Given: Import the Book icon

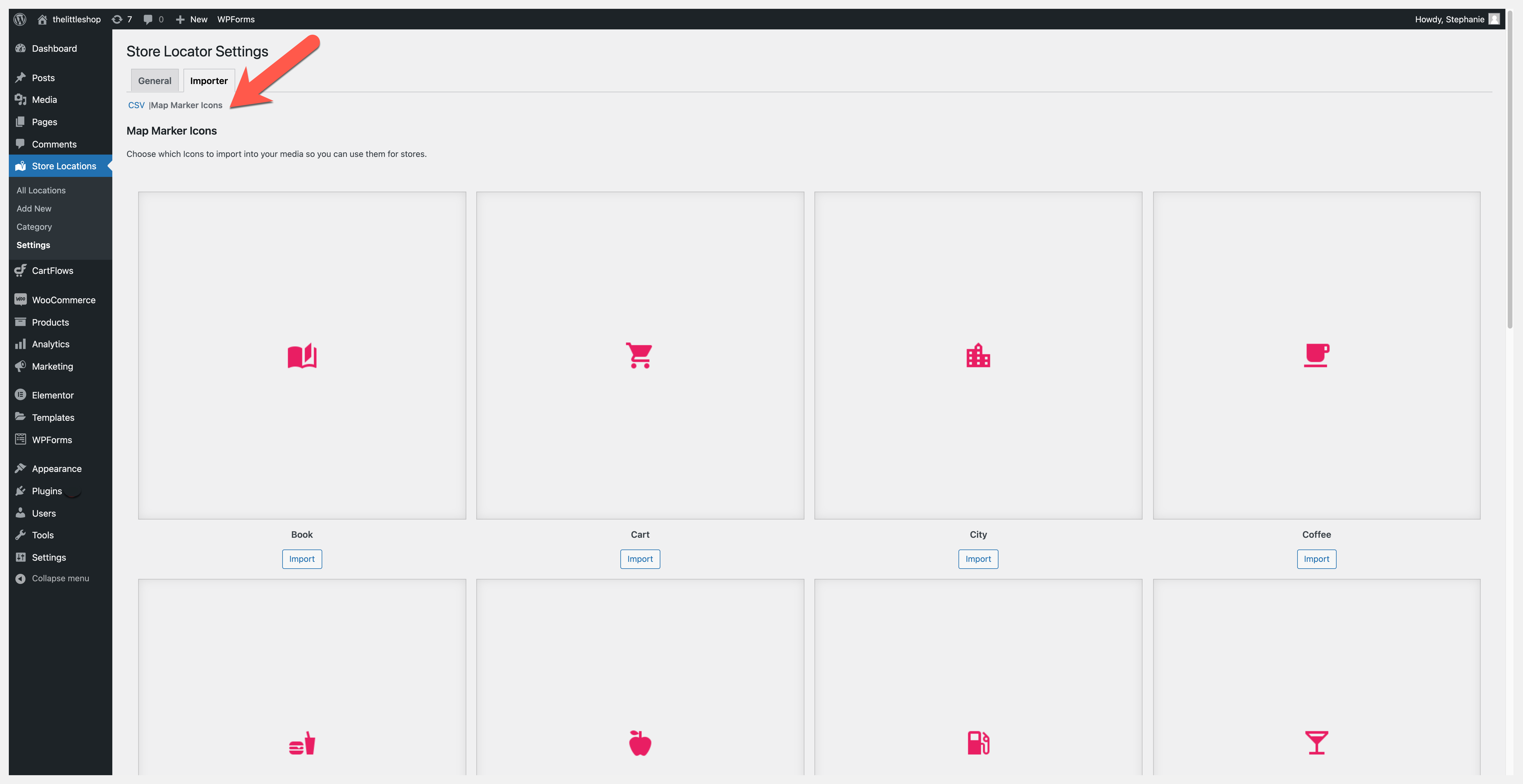Looking at the screenshot, I should [x=302, y=559].
